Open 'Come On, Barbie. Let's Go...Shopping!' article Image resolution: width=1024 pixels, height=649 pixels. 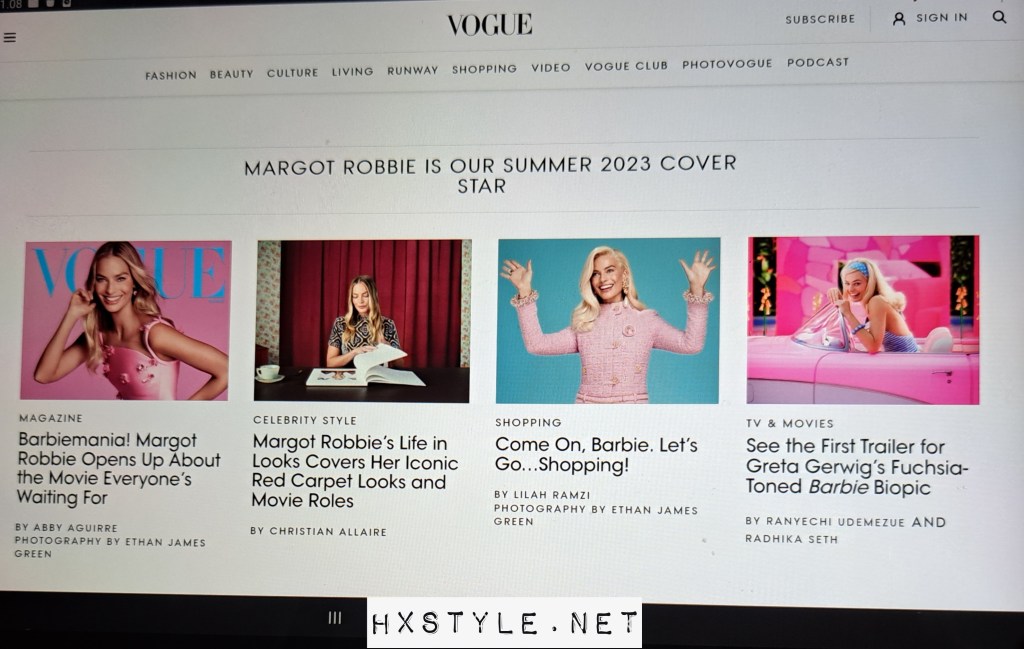[x=596, y=454]
